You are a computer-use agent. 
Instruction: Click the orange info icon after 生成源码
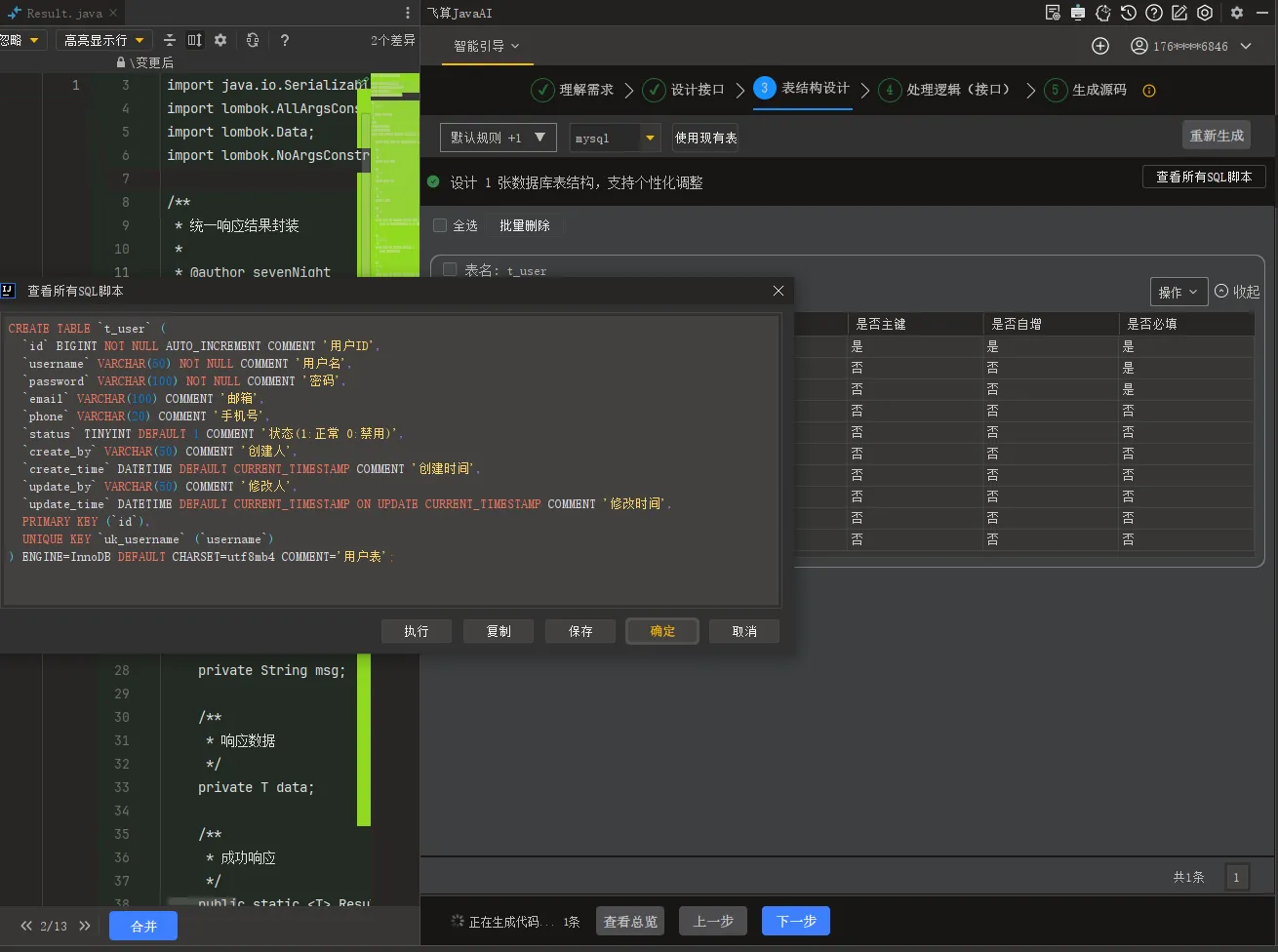1149,91
